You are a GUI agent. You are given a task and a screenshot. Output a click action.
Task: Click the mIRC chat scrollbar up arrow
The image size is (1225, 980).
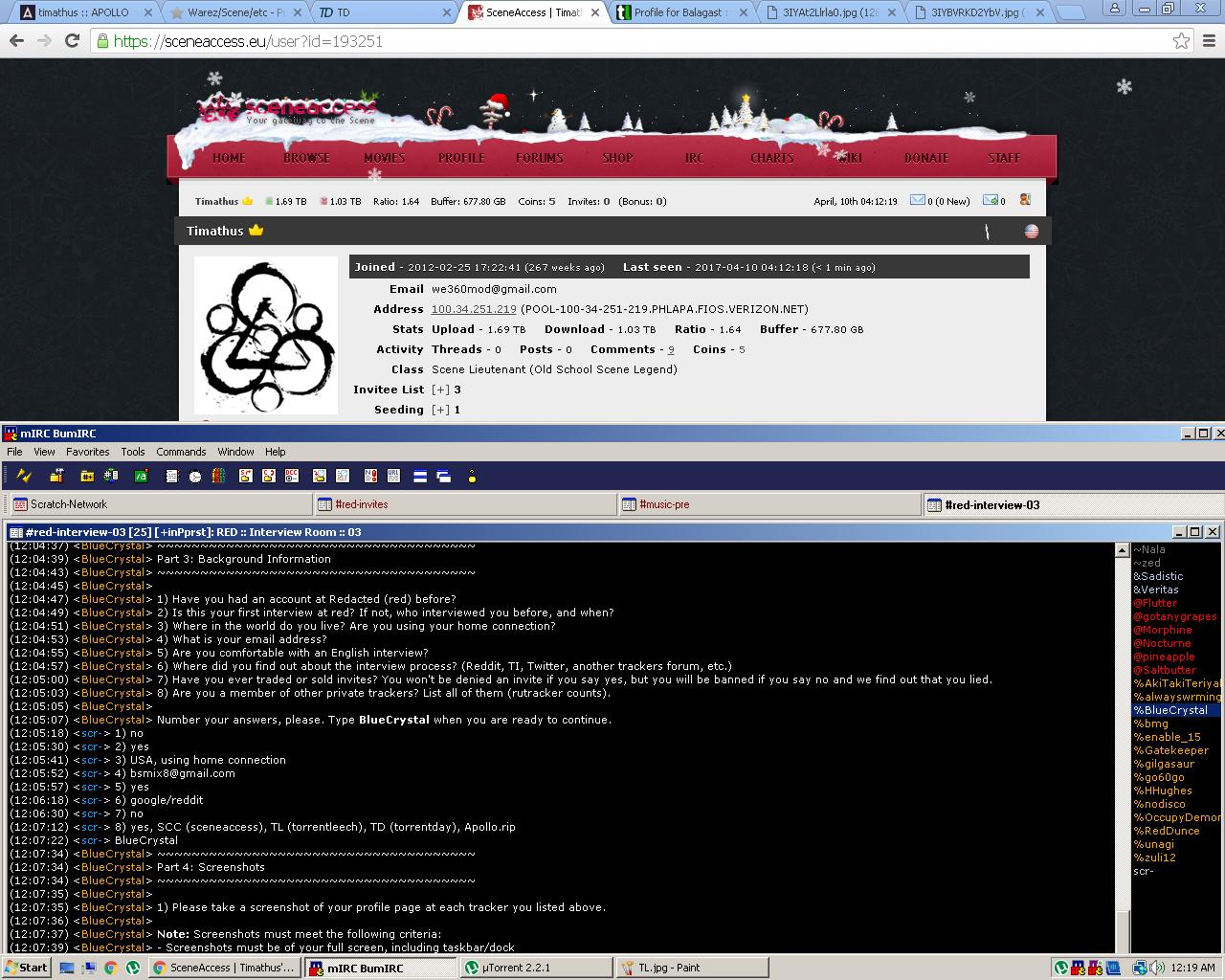1123,550
